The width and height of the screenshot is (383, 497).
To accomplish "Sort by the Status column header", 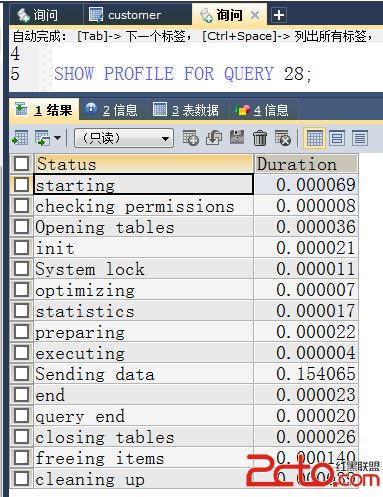I will tap(144, 164).
